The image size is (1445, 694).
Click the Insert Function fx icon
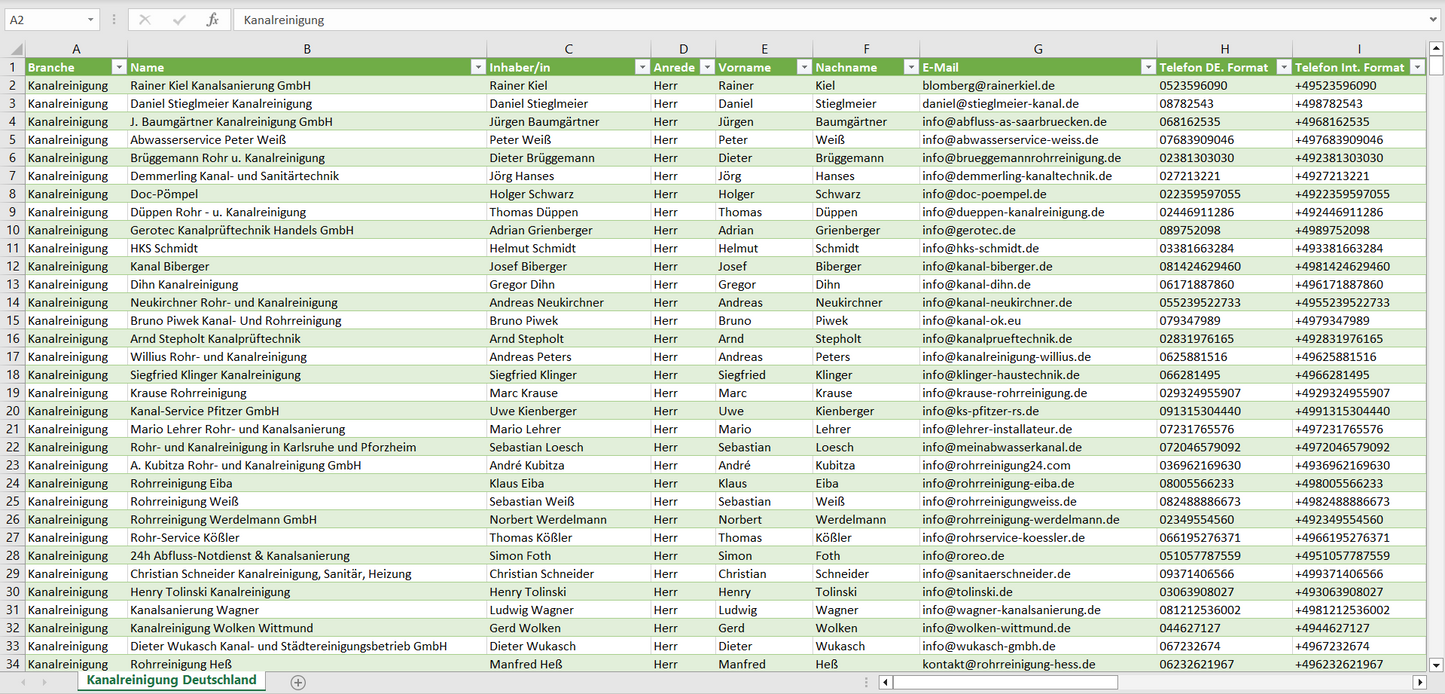coord(212,20)
